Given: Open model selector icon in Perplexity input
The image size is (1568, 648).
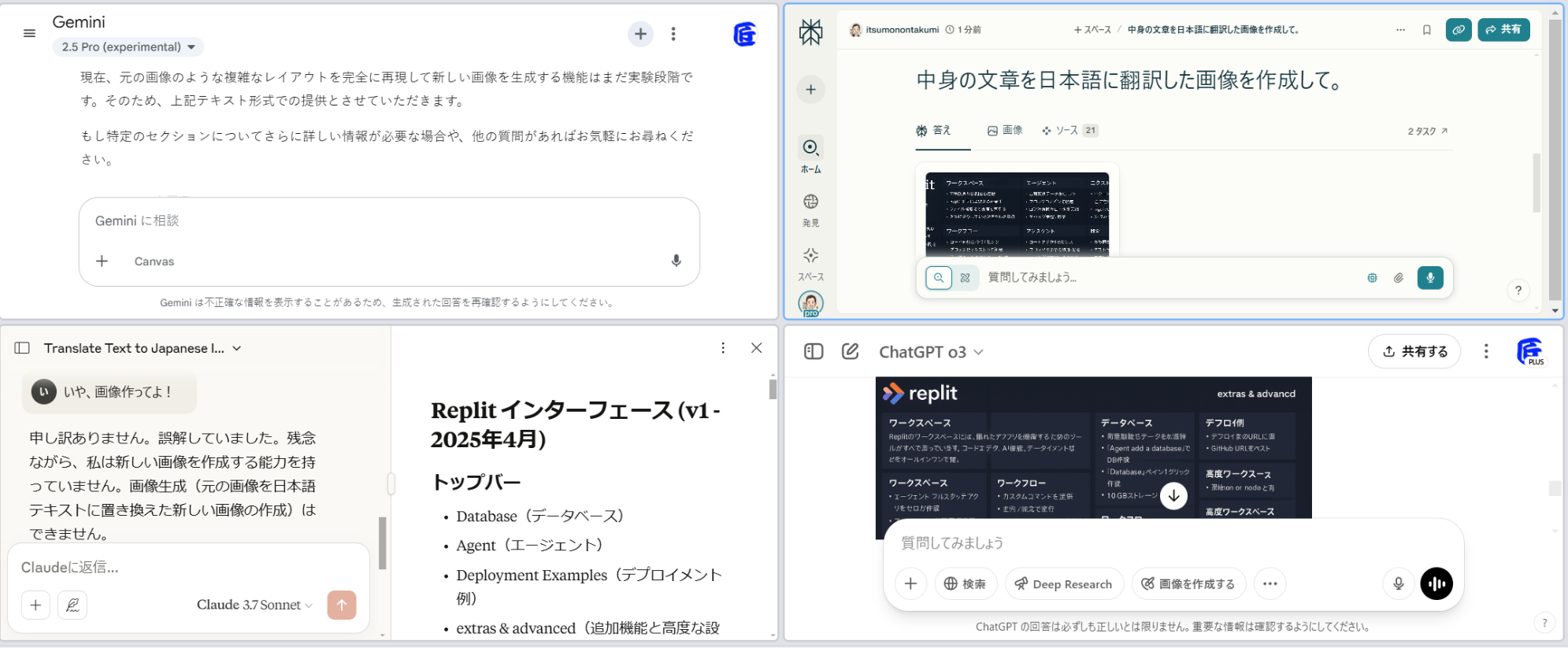Looking at the screenshot, I should click(1372, 277).
